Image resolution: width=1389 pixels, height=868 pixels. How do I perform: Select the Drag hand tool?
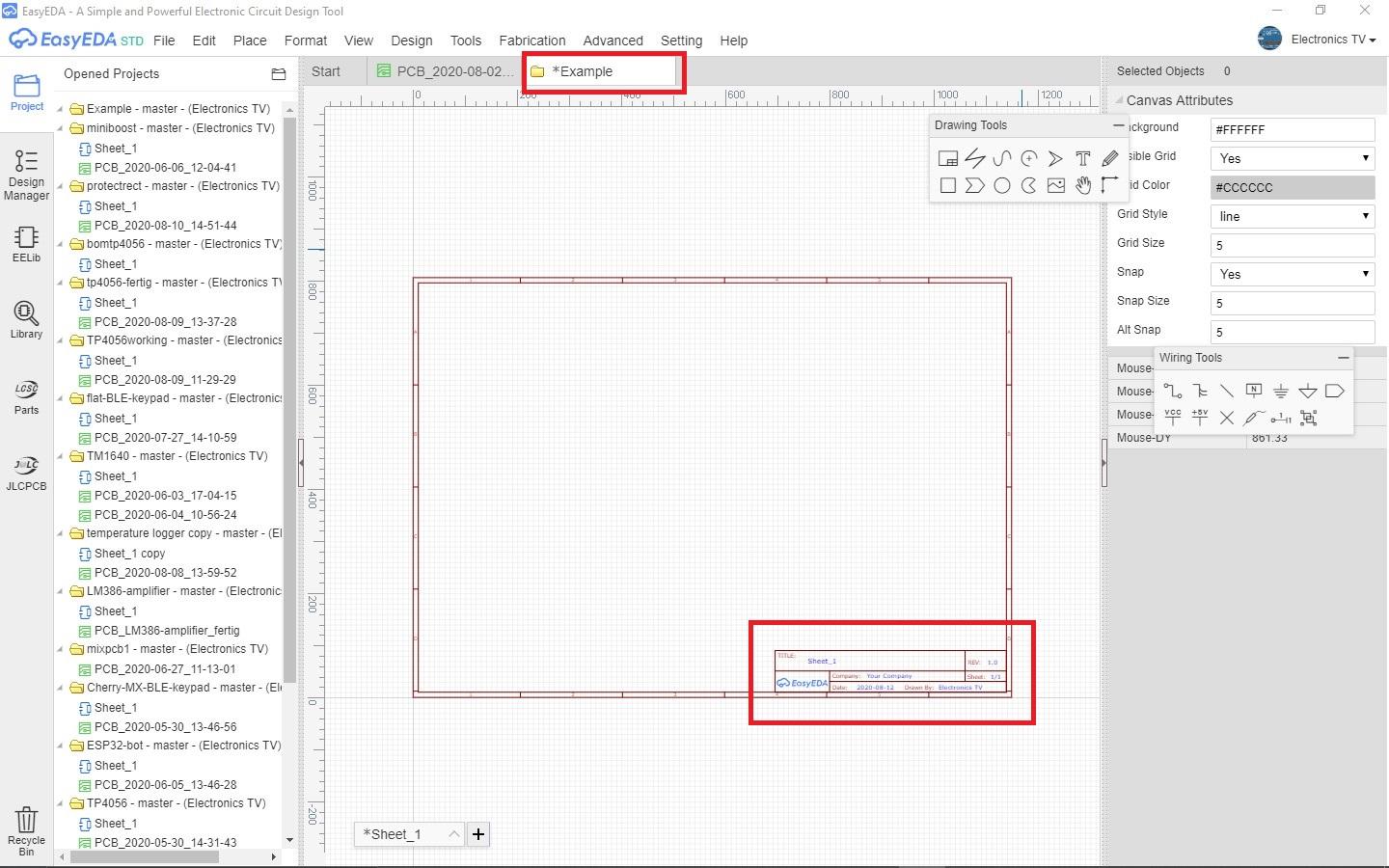pos(1083,185)
